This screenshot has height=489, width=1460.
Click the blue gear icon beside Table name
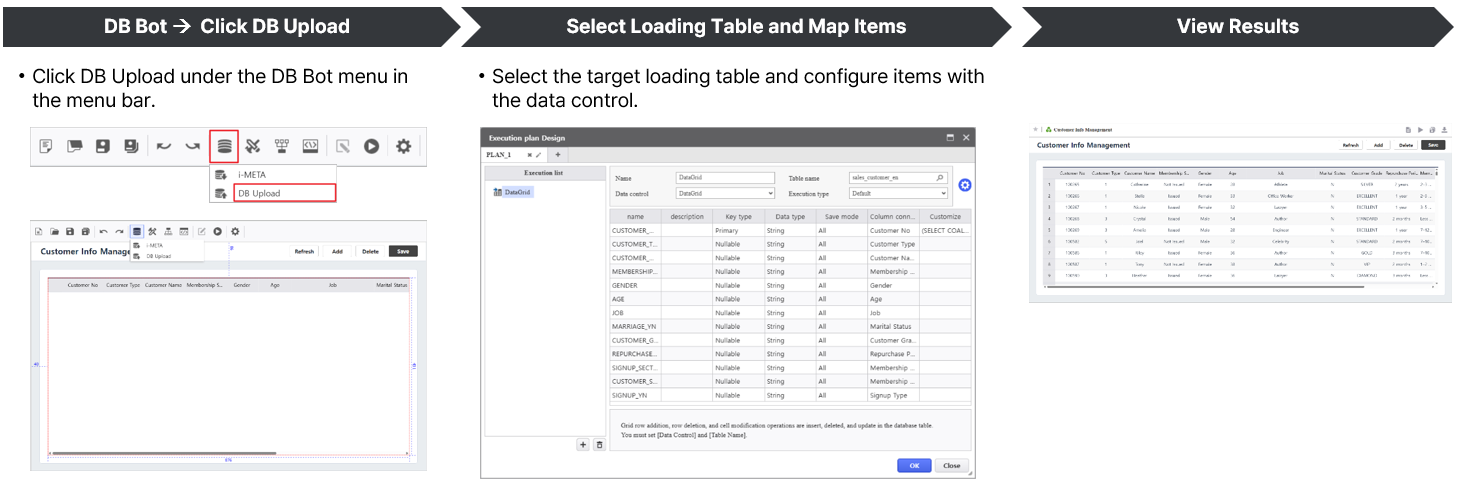click(965, 185)
